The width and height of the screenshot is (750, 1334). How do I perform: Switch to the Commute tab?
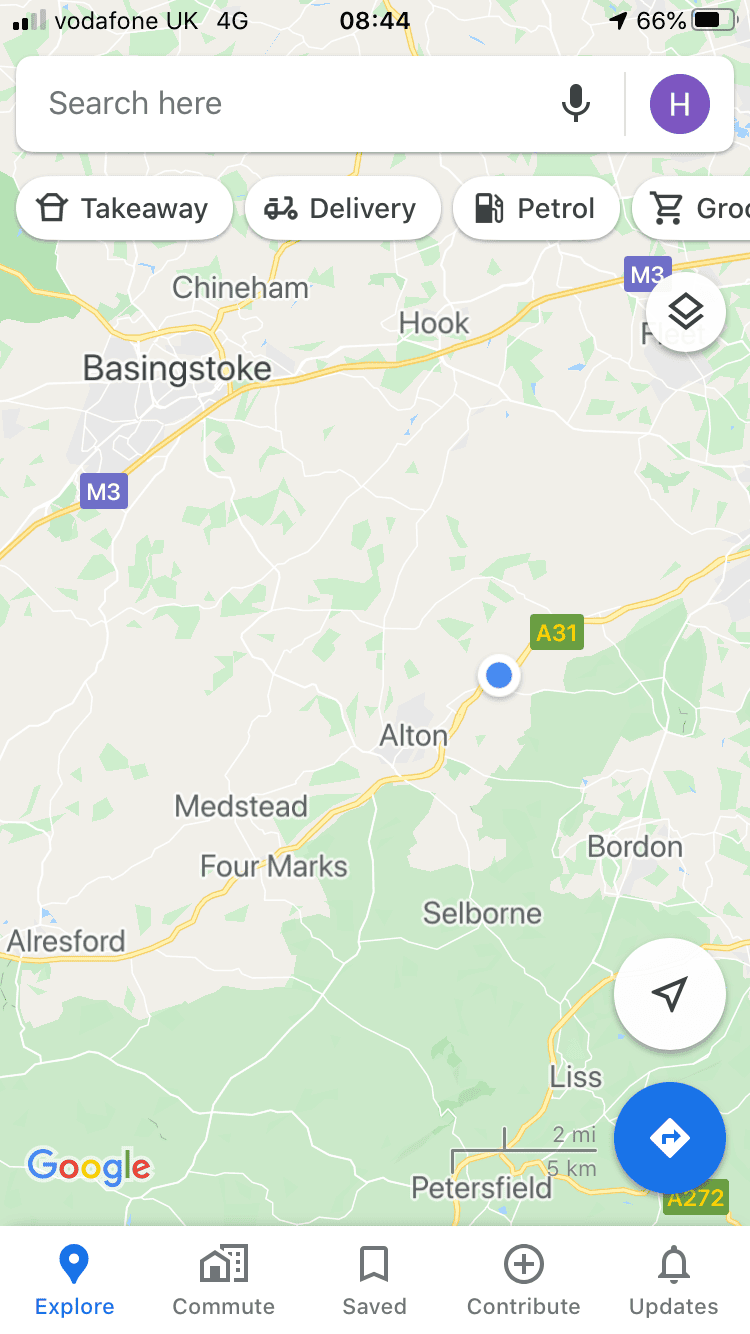pos(224,1280)
